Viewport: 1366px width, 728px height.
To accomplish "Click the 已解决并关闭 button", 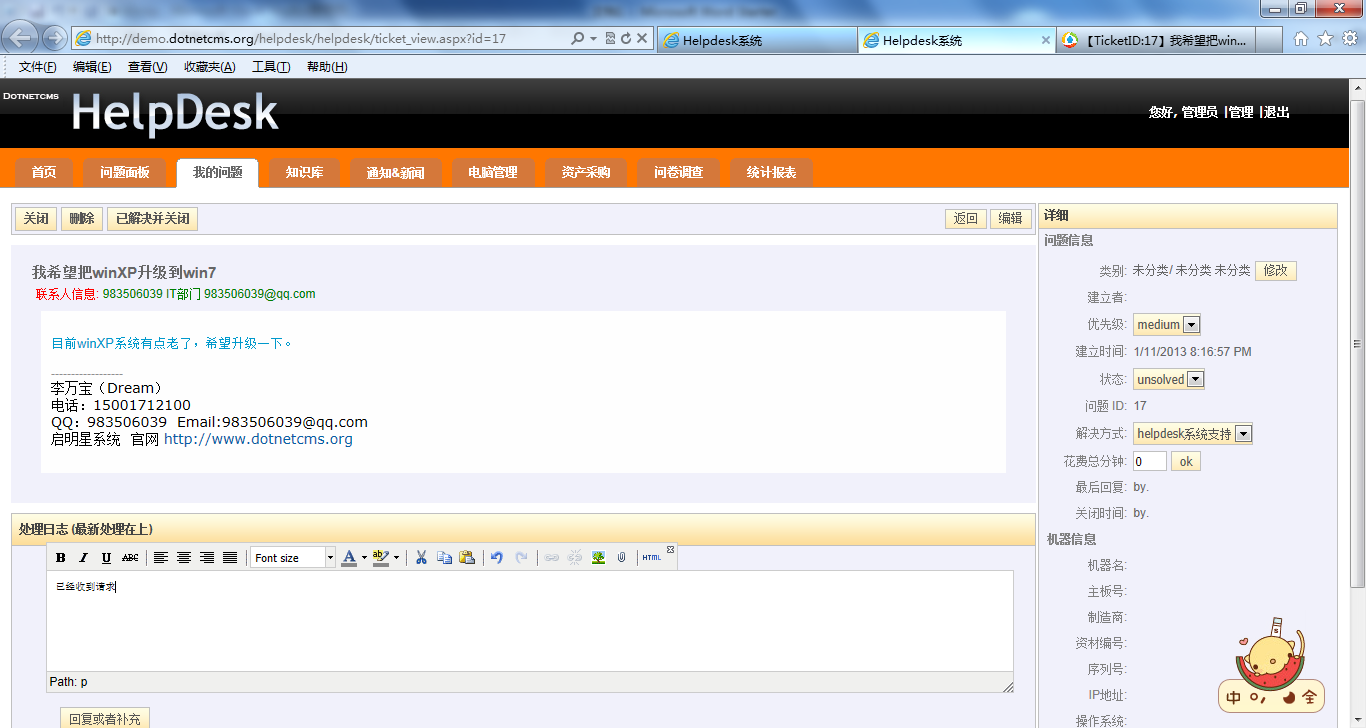I will (152, 219).
